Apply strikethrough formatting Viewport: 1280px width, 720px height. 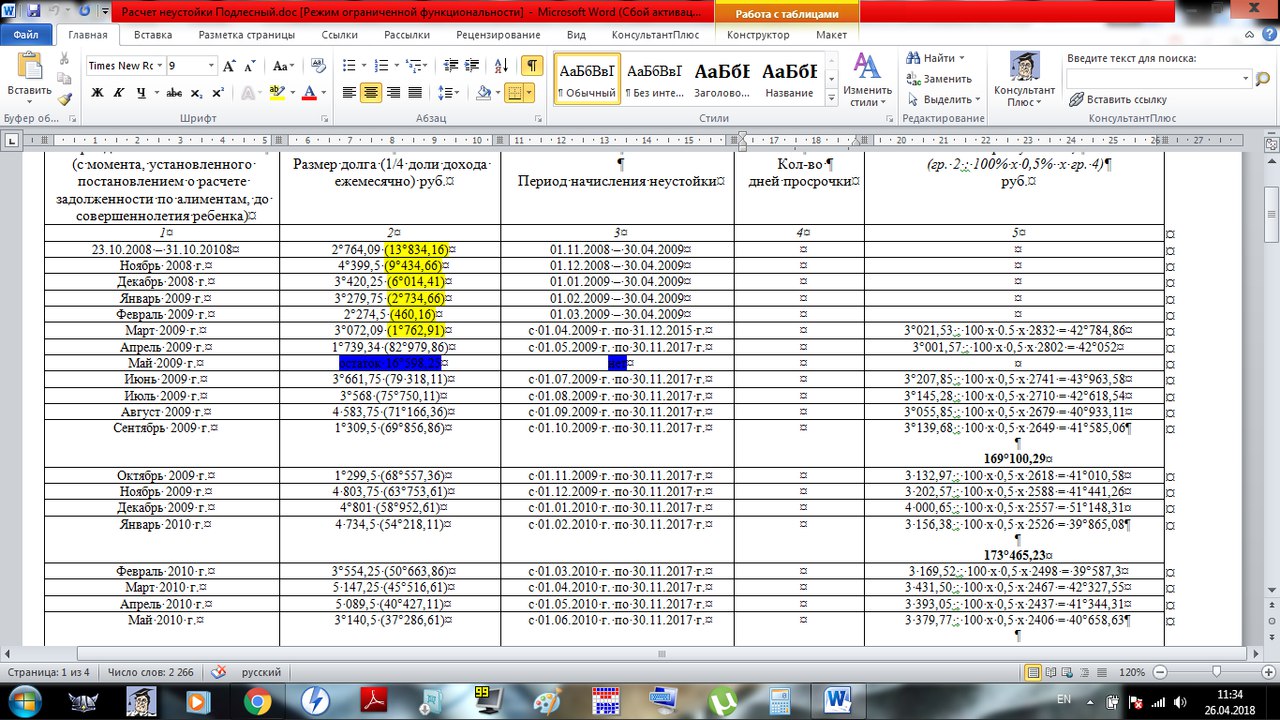[174, 93]
